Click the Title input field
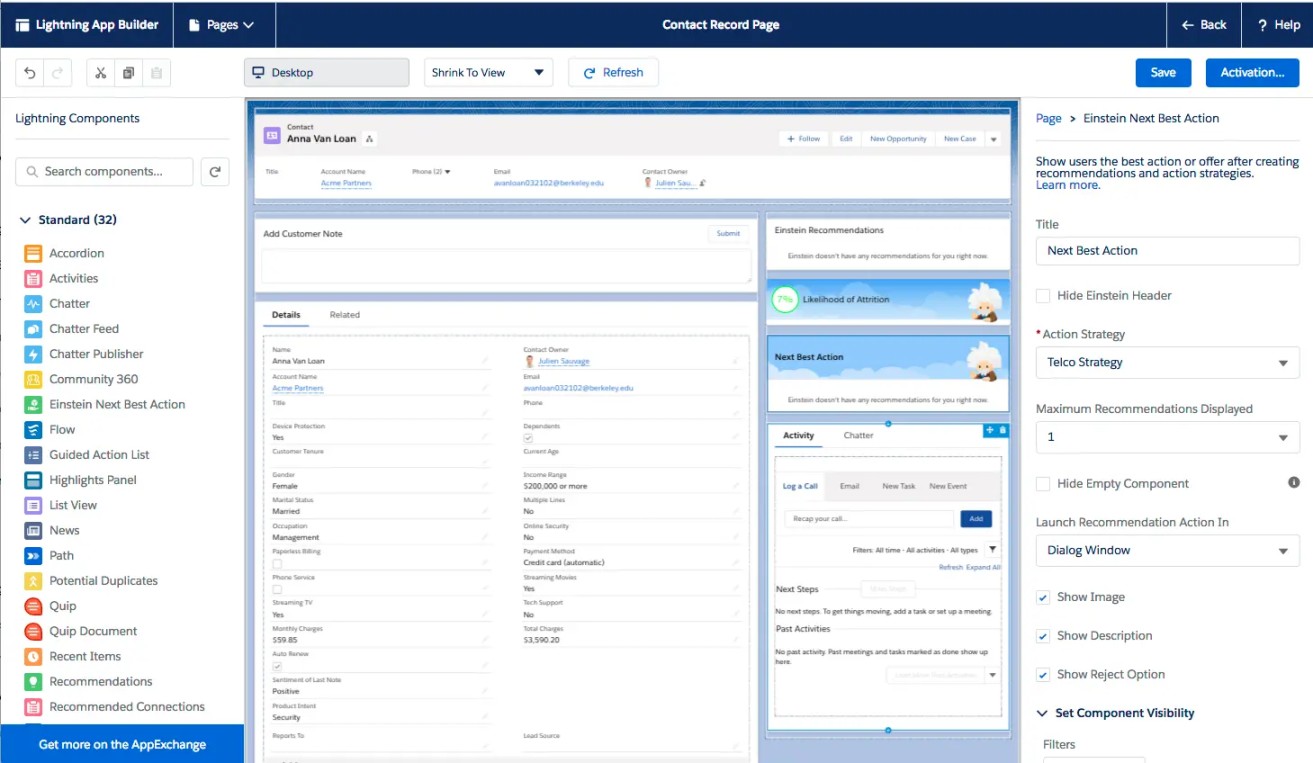 pyautogui.click(x=1167, y=251)
